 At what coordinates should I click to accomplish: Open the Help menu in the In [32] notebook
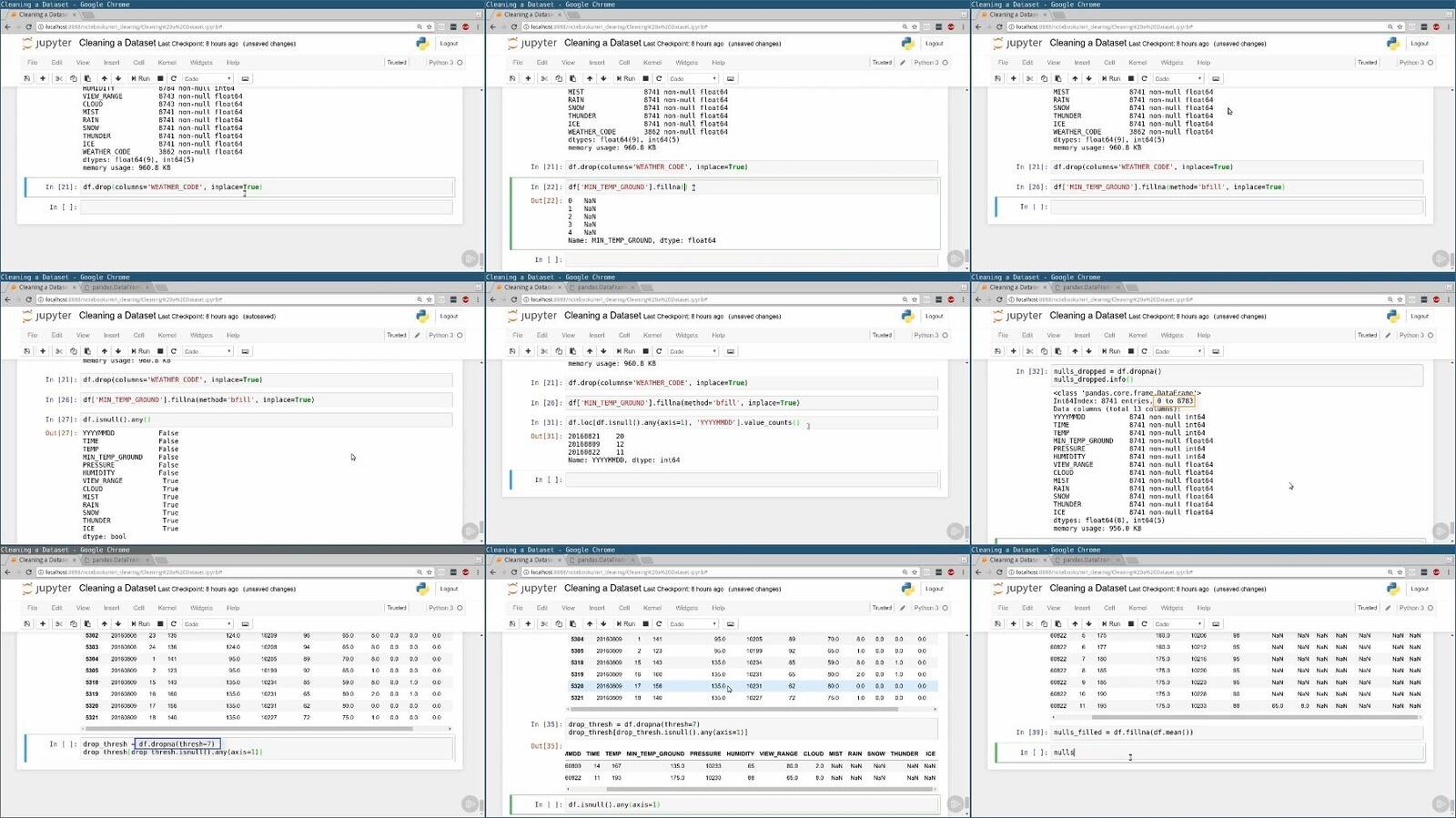(1204, 335)
